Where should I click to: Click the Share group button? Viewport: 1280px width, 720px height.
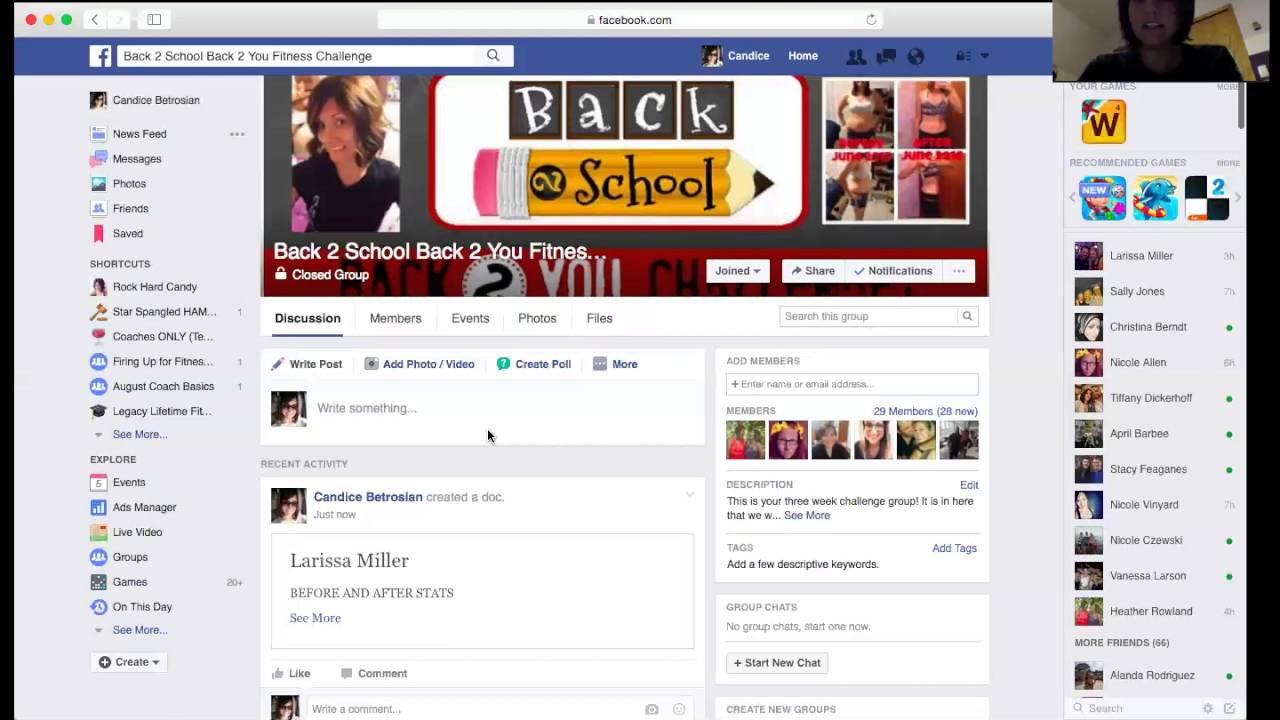(x=812, y=271)
